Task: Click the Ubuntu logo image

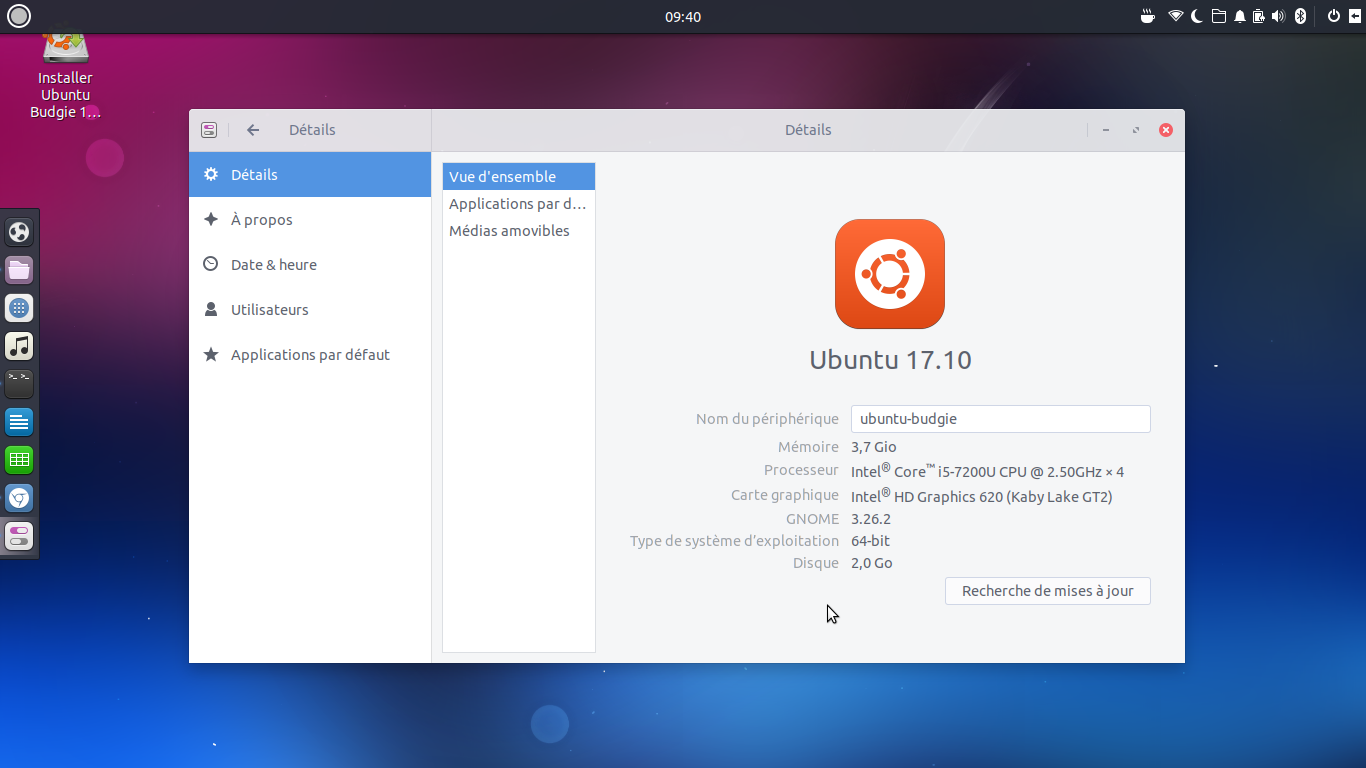Action: coord(890,274)
